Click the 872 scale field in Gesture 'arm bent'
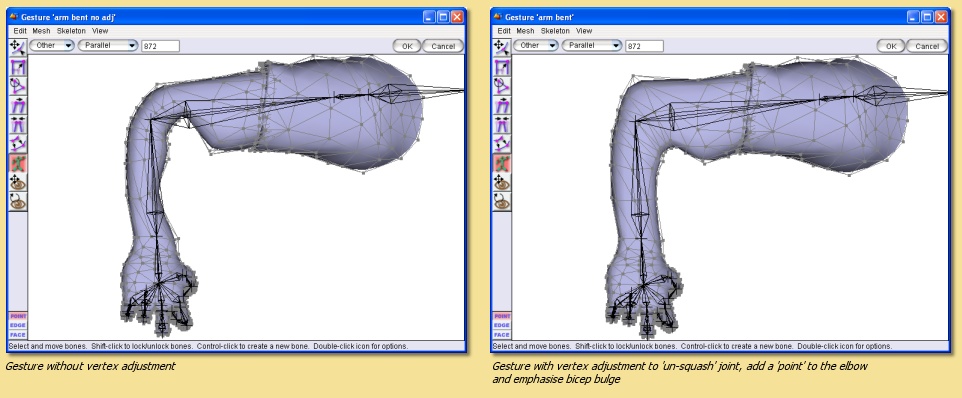The width and height of the screenshot is (962, 398). (644, 46)
